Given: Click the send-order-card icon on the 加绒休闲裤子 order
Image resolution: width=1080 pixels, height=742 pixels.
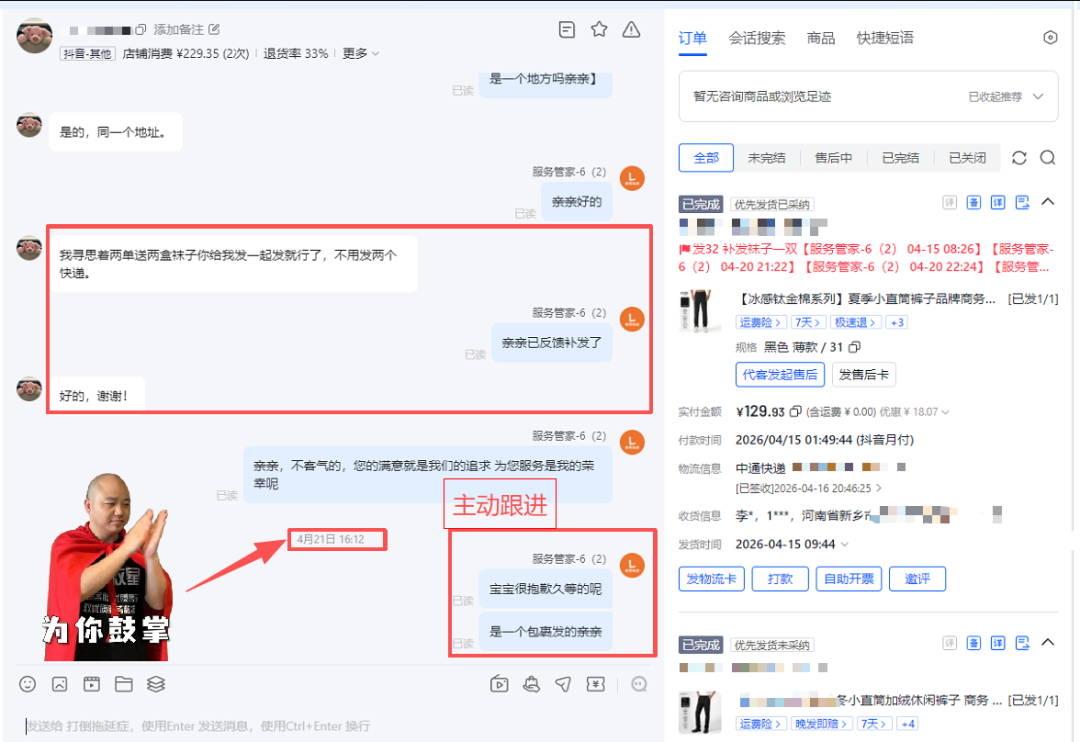Looking at the screenshot, I should pyautogui.click(x=1022, y=643).
